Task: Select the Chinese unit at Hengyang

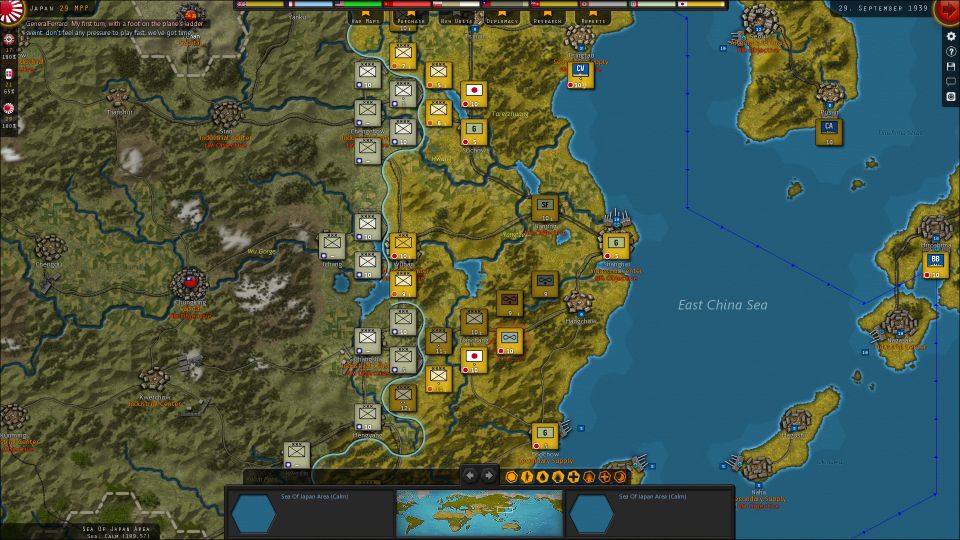Action: click(367, 417)
